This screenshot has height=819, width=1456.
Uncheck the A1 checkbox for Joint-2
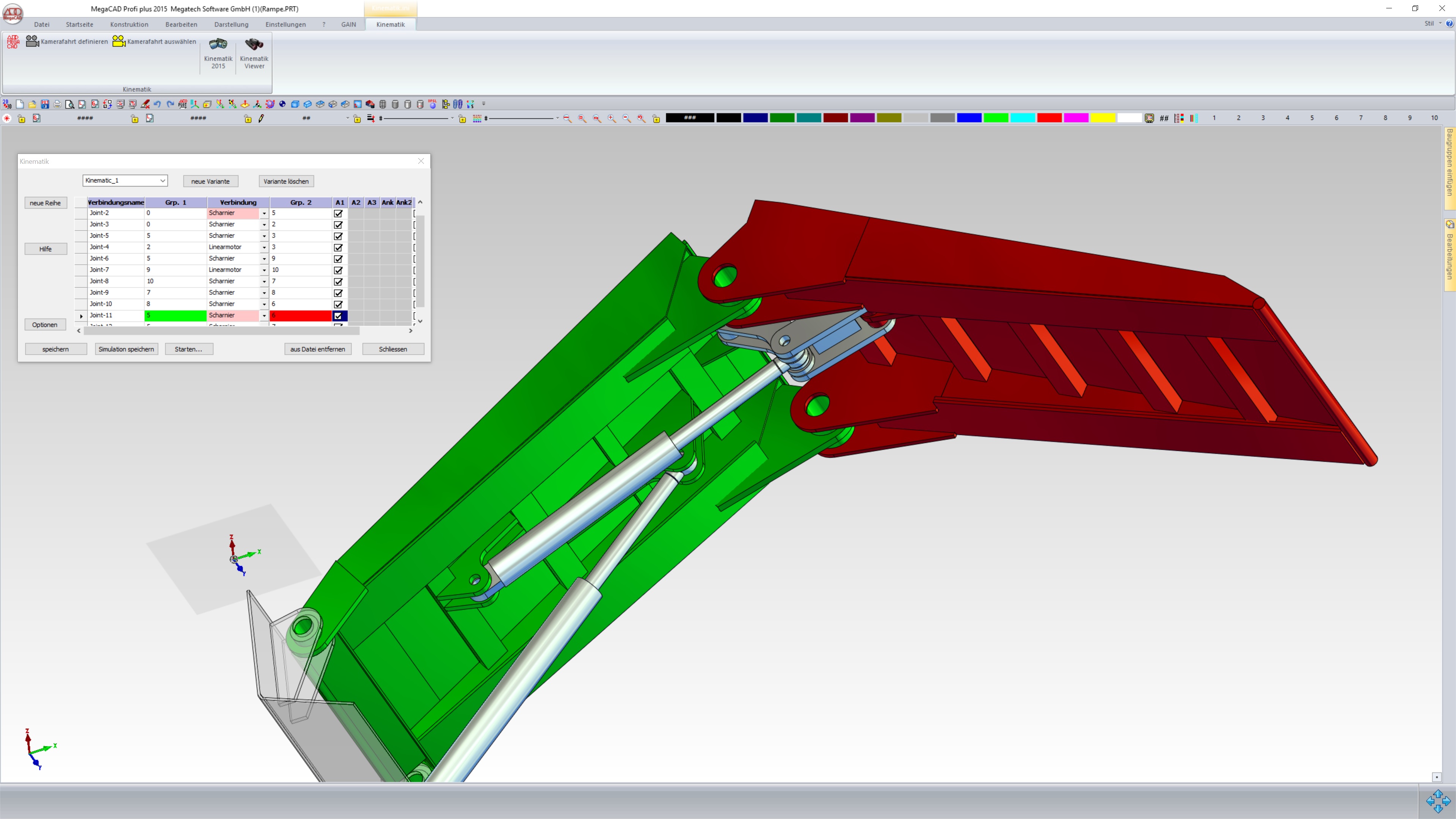point(338,213)
